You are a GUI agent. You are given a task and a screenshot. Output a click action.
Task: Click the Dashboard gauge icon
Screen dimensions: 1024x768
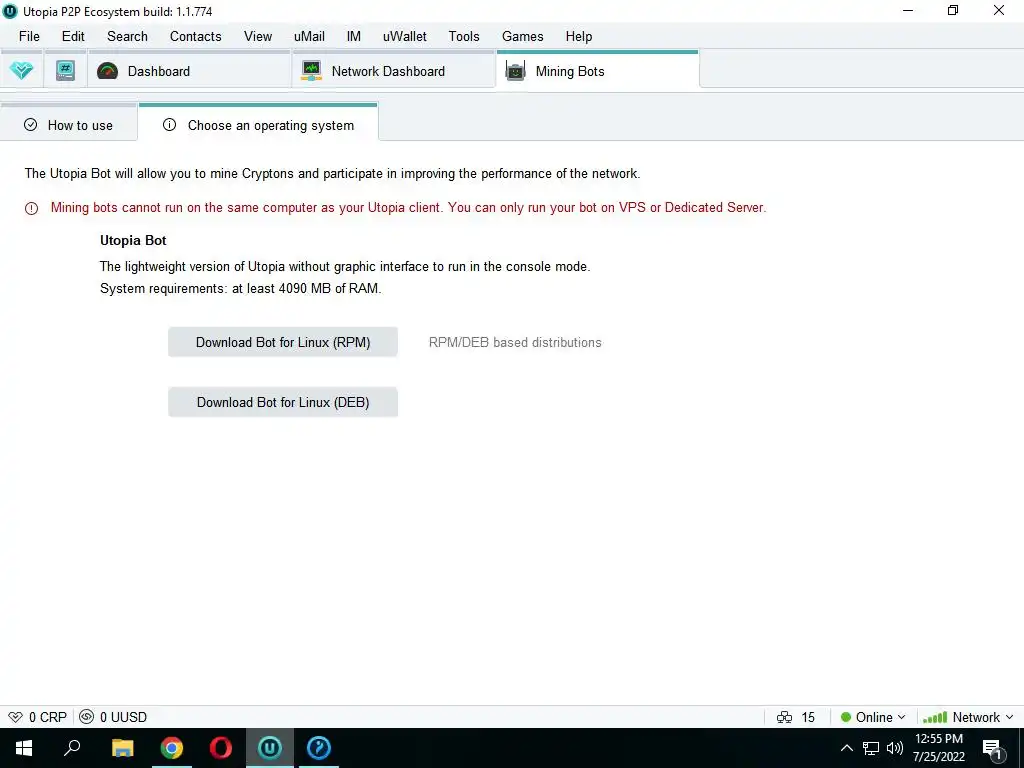(107, 71)
